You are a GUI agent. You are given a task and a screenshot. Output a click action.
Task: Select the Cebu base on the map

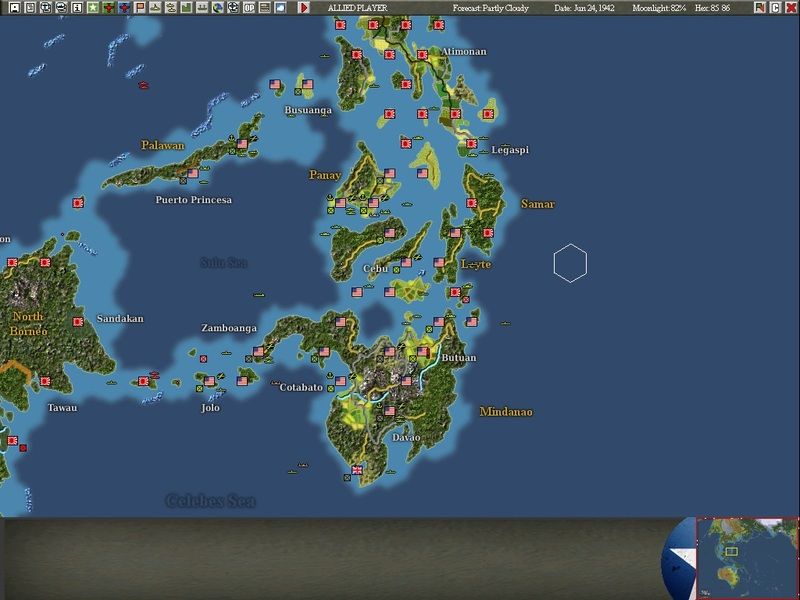(x=396, y=269)
